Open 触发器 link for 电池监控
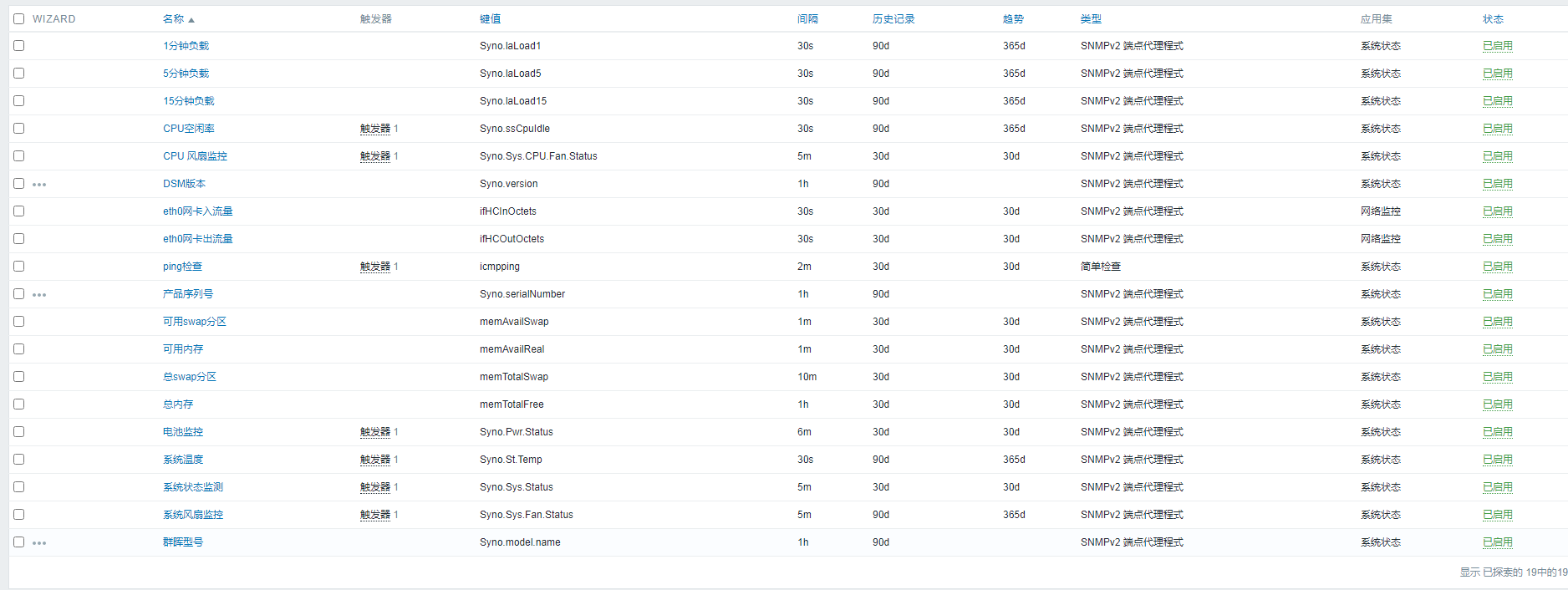Viewport: 1568px width, 590px height. point(375,432)
